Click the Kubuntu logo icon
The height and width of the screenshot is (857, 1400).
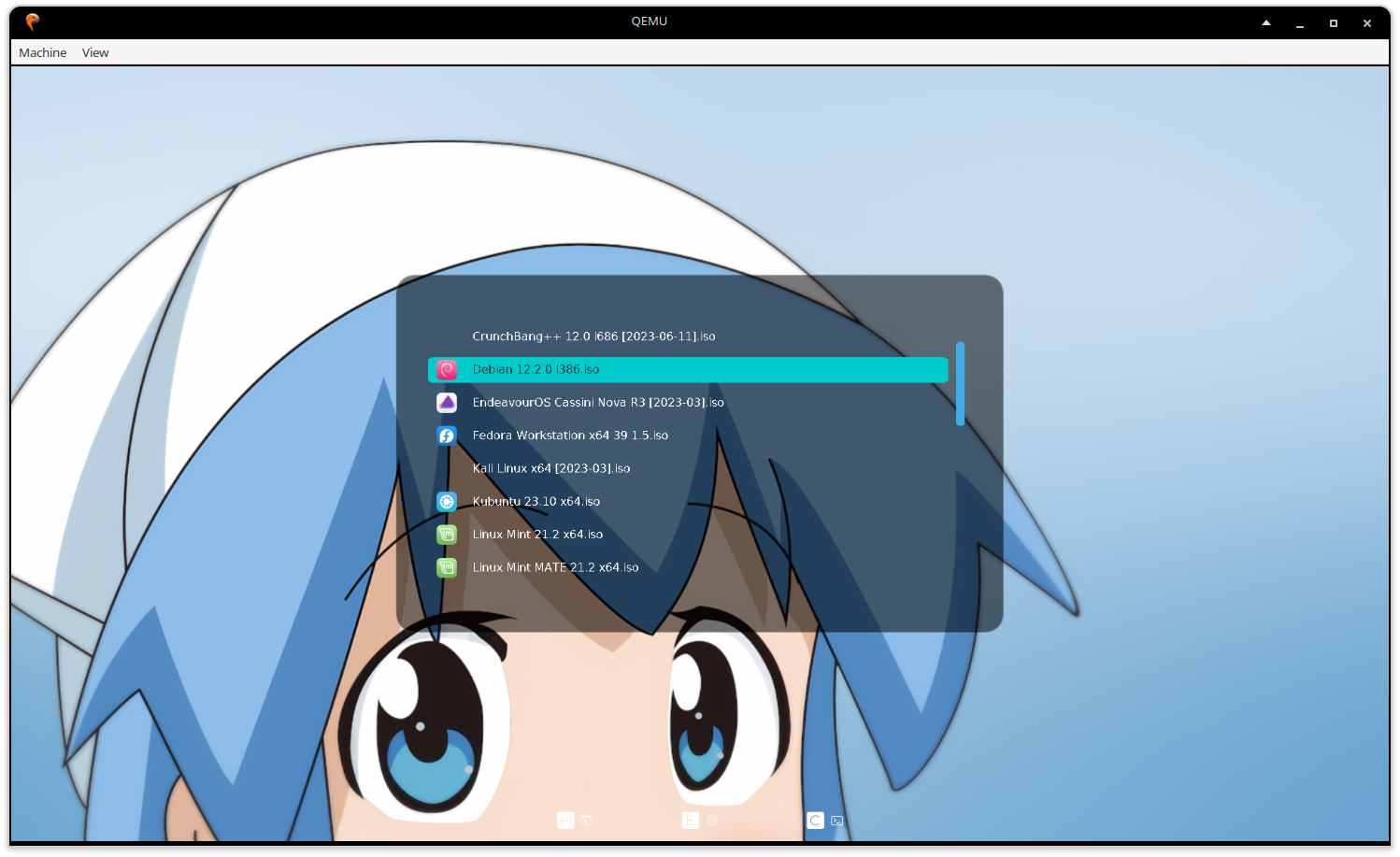(447, 502)
